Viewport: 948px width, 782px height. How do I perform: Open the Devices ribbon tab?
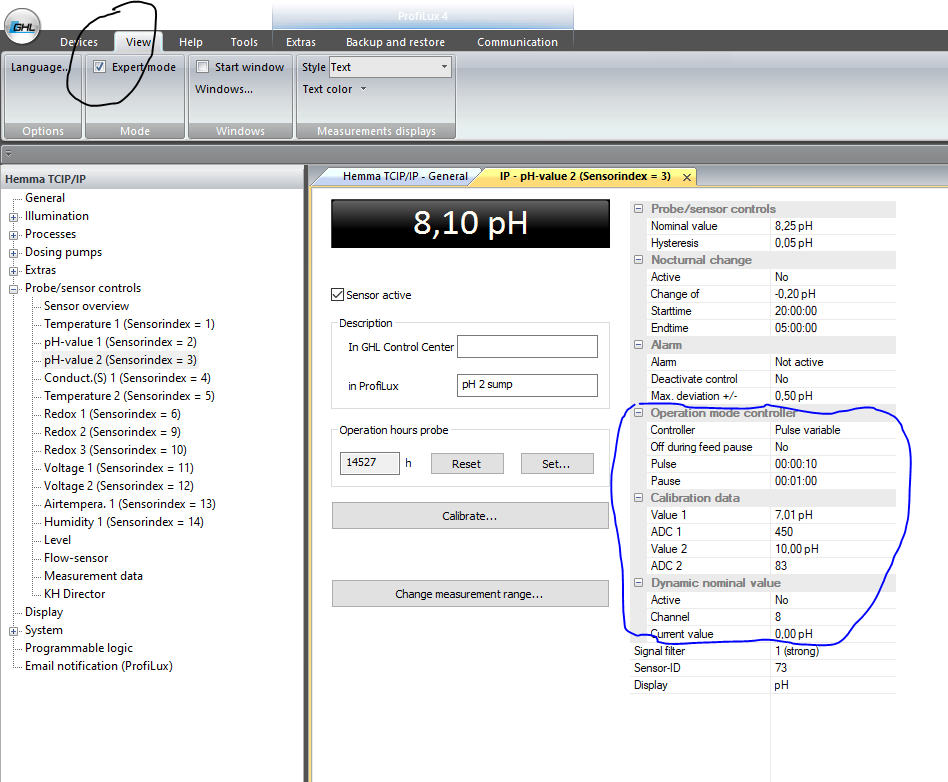79,42
